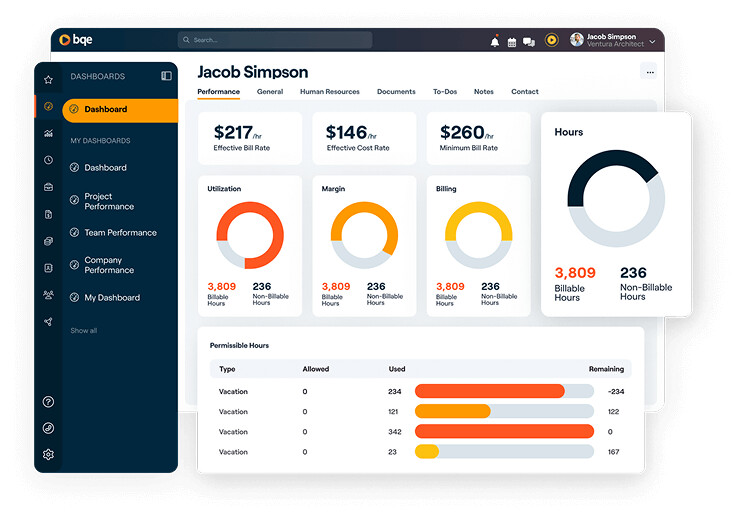Open the notifications bell
754x515 pixels.
pos(495,42)
